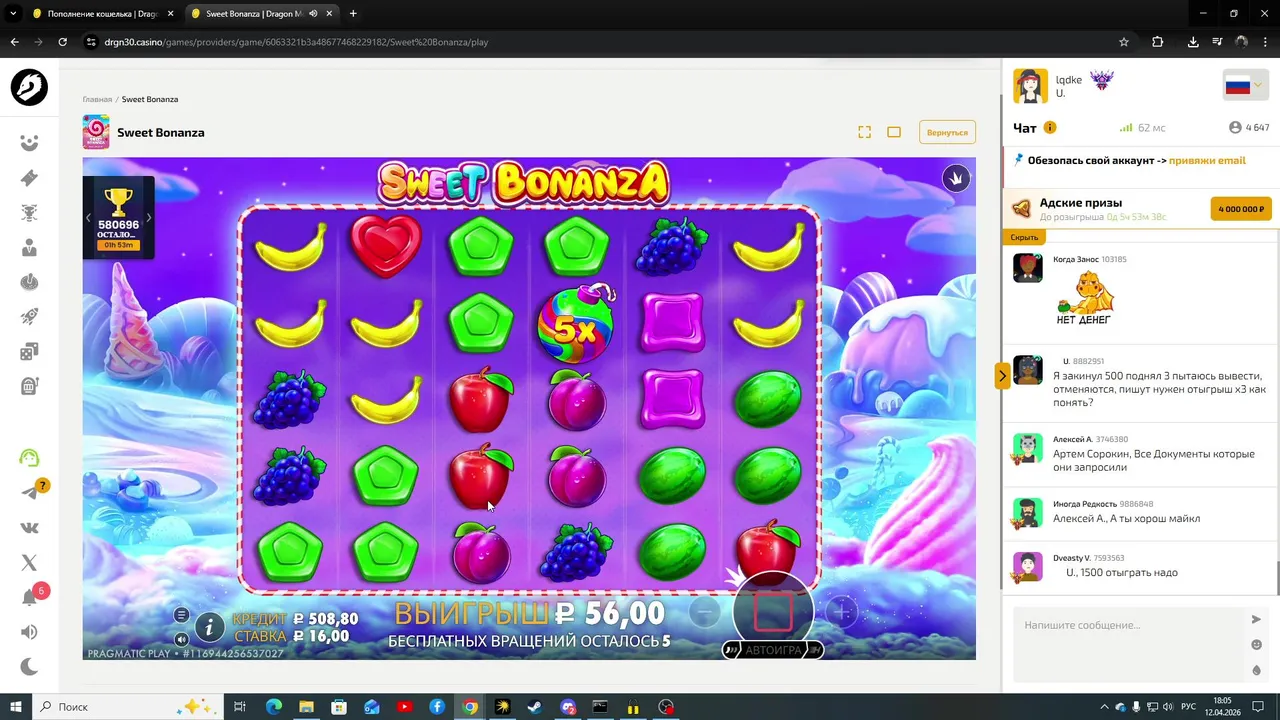Open chat info icon next to Чат
Viewport: 1280px width, 720px height.
click(x=1050, y=128)
